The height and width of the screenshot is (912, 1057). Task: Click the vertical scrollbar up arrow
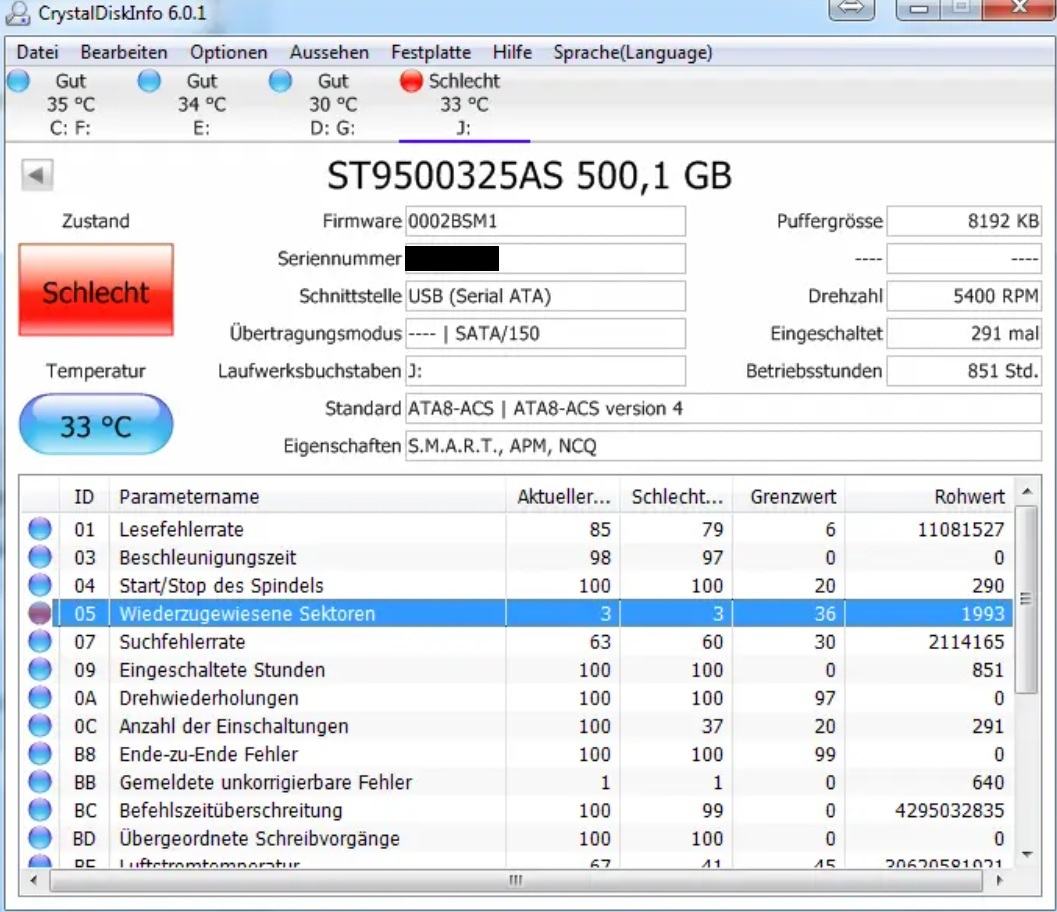coord(1027,492)
